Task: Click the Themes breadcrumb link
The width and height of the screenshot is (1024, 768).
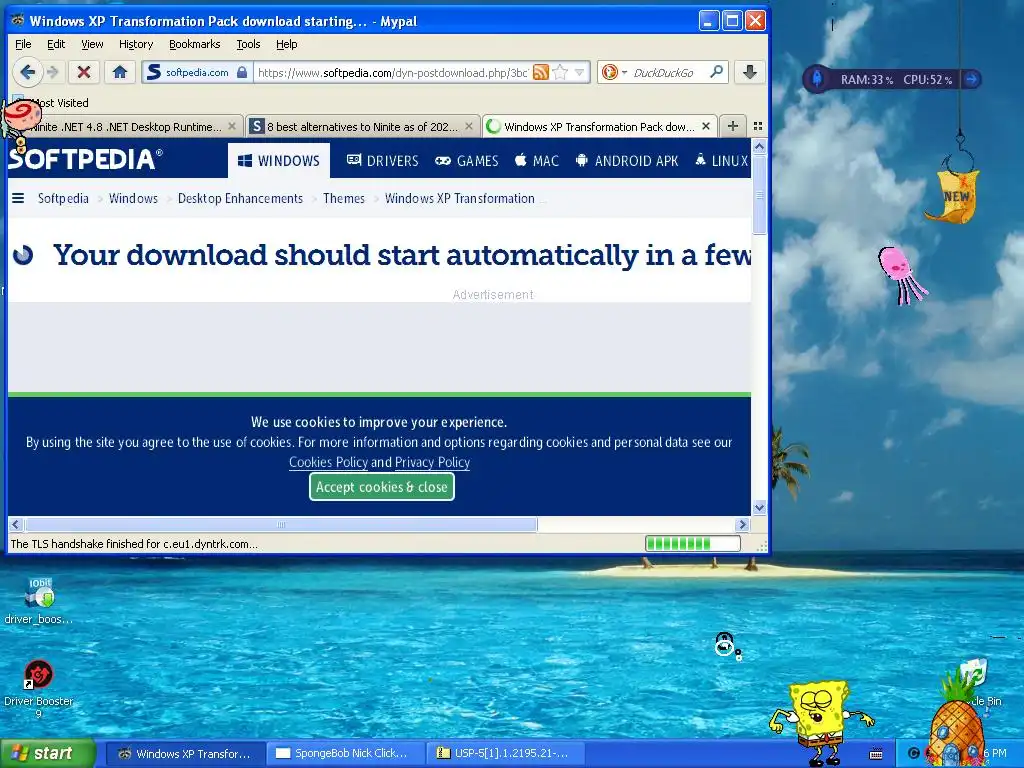Action: (x=344, y=199)
